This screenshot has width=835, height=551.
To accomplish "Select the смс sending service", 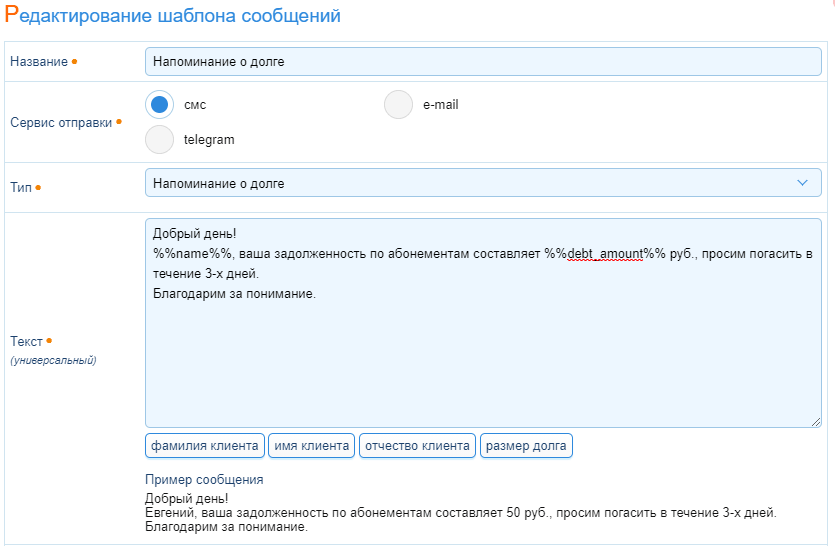I will pos(160,105).
